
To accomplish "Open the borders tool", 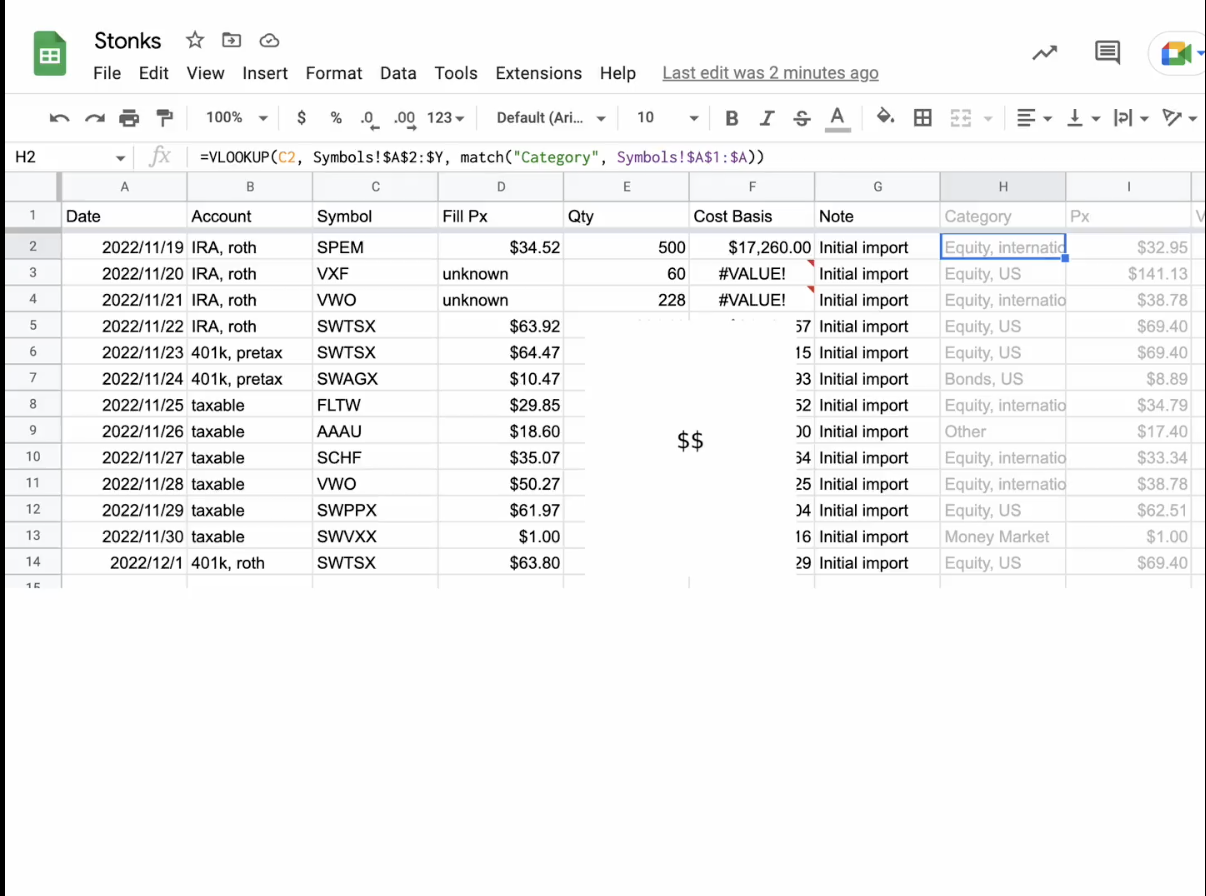I will pyautogui.click(x=923, y=118).
